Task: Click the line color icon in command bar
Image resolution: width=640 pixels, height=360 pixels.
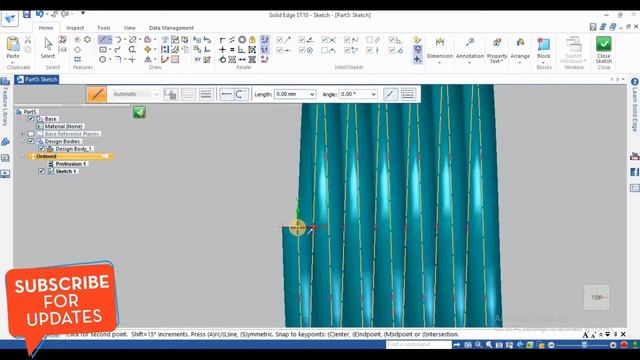Action: pyautogui.click(x=170, y=94)
